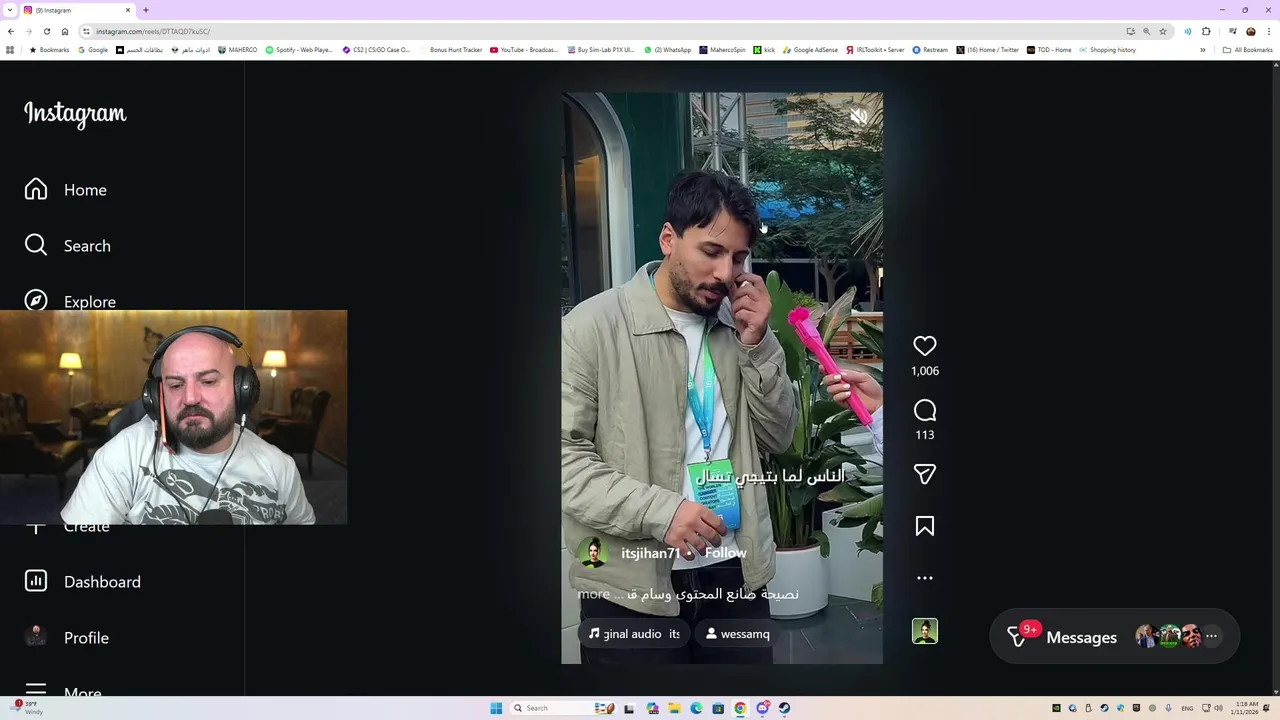Open taskbar clock and date

(1246, 708)
